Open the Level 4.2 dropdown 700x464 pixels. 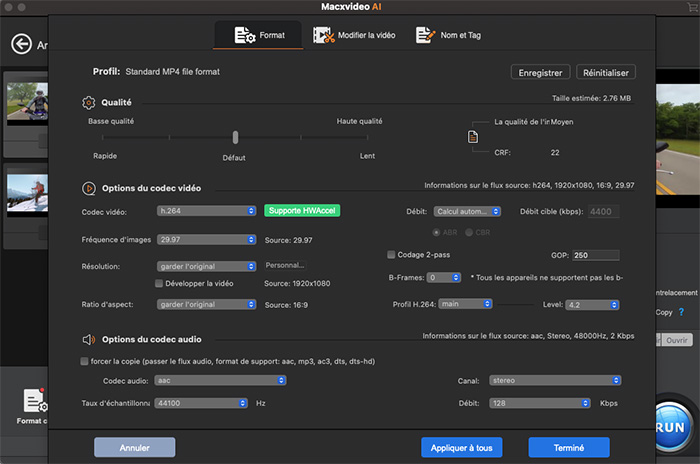click(x=592, y=305)
